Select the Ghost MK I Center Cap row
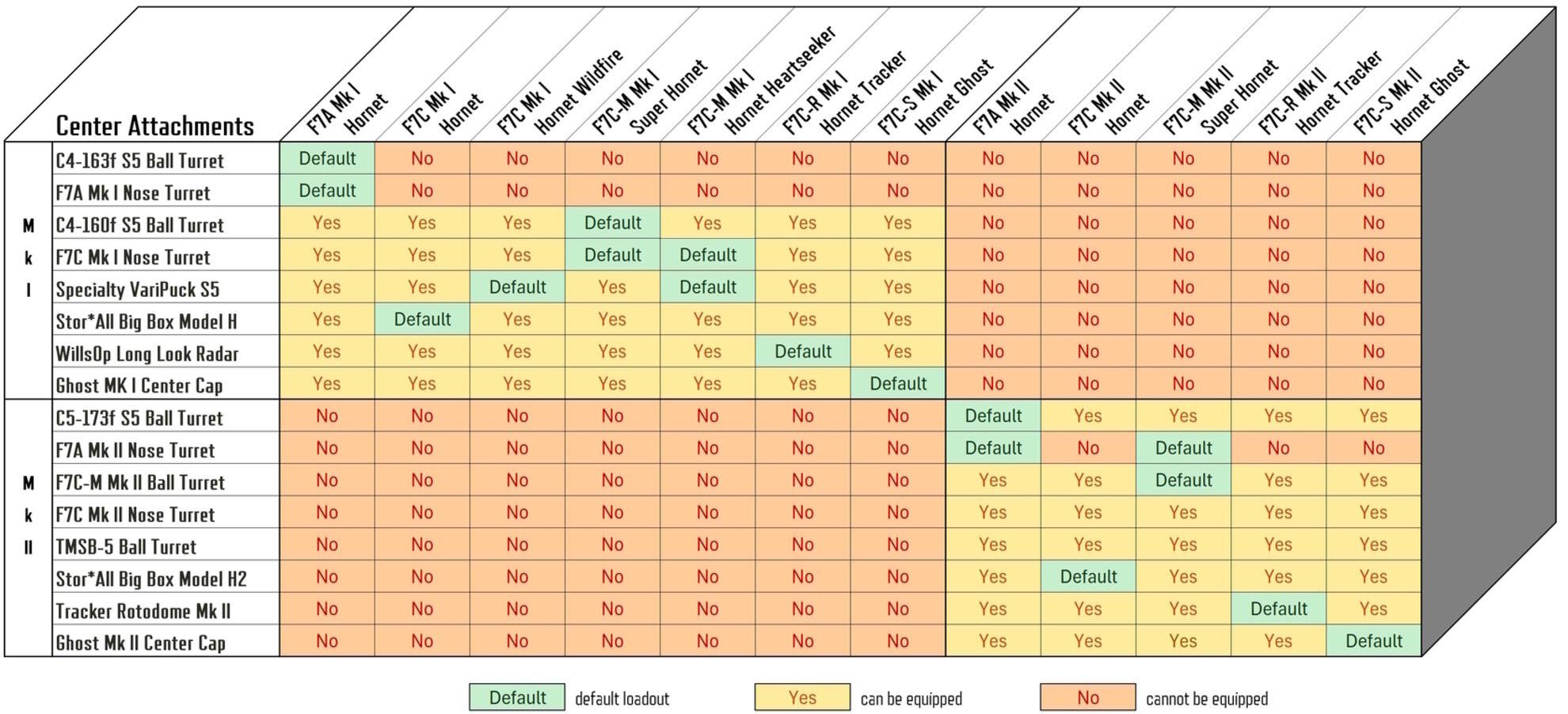Image resolution: width=1568 pixels, height=714 pixels. (x=139, y=386)
